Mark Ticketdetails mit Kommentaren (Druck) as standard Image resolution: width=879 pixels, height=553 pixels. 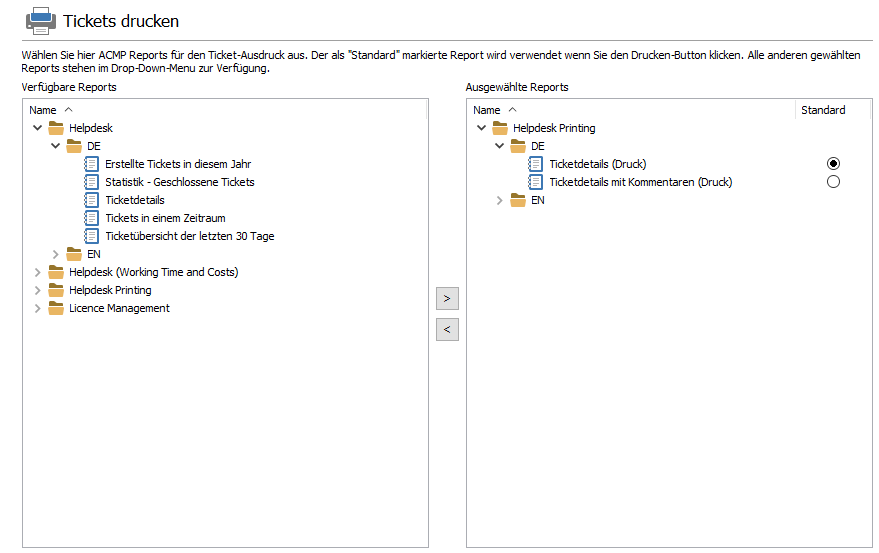[x=833, y=182]
